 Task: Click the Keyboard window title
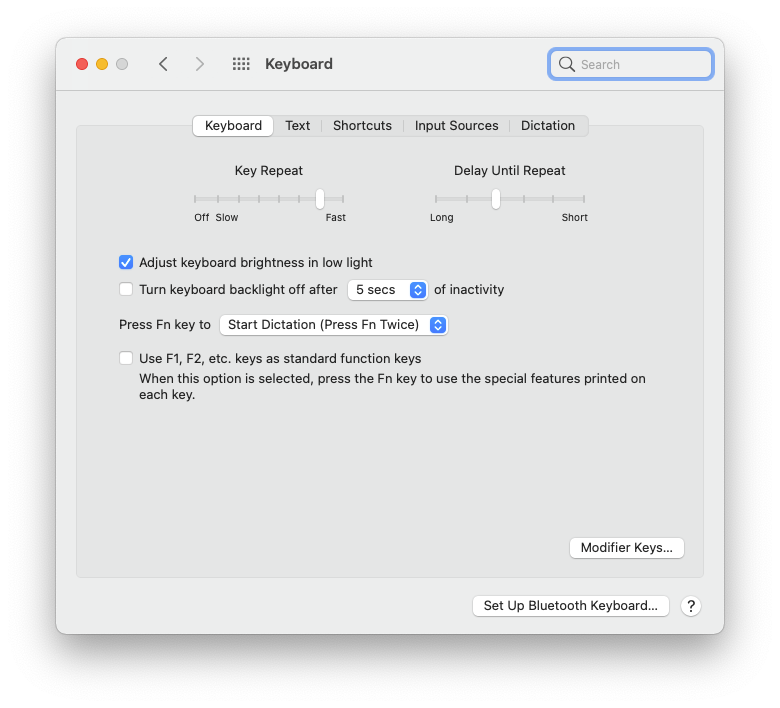point(299,64)
